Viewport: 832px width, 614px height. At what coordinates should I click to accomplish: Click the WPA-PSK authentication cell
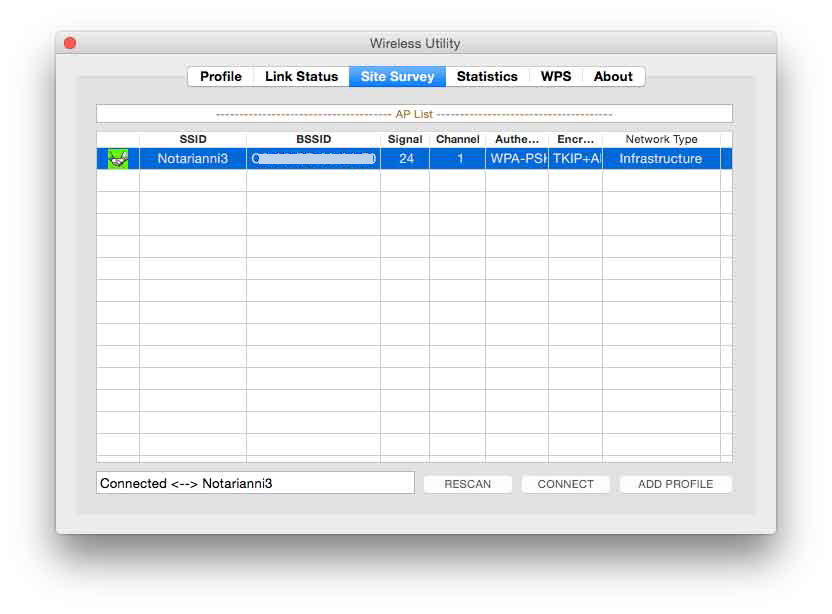pyautogui.click(x=517, y=159)
